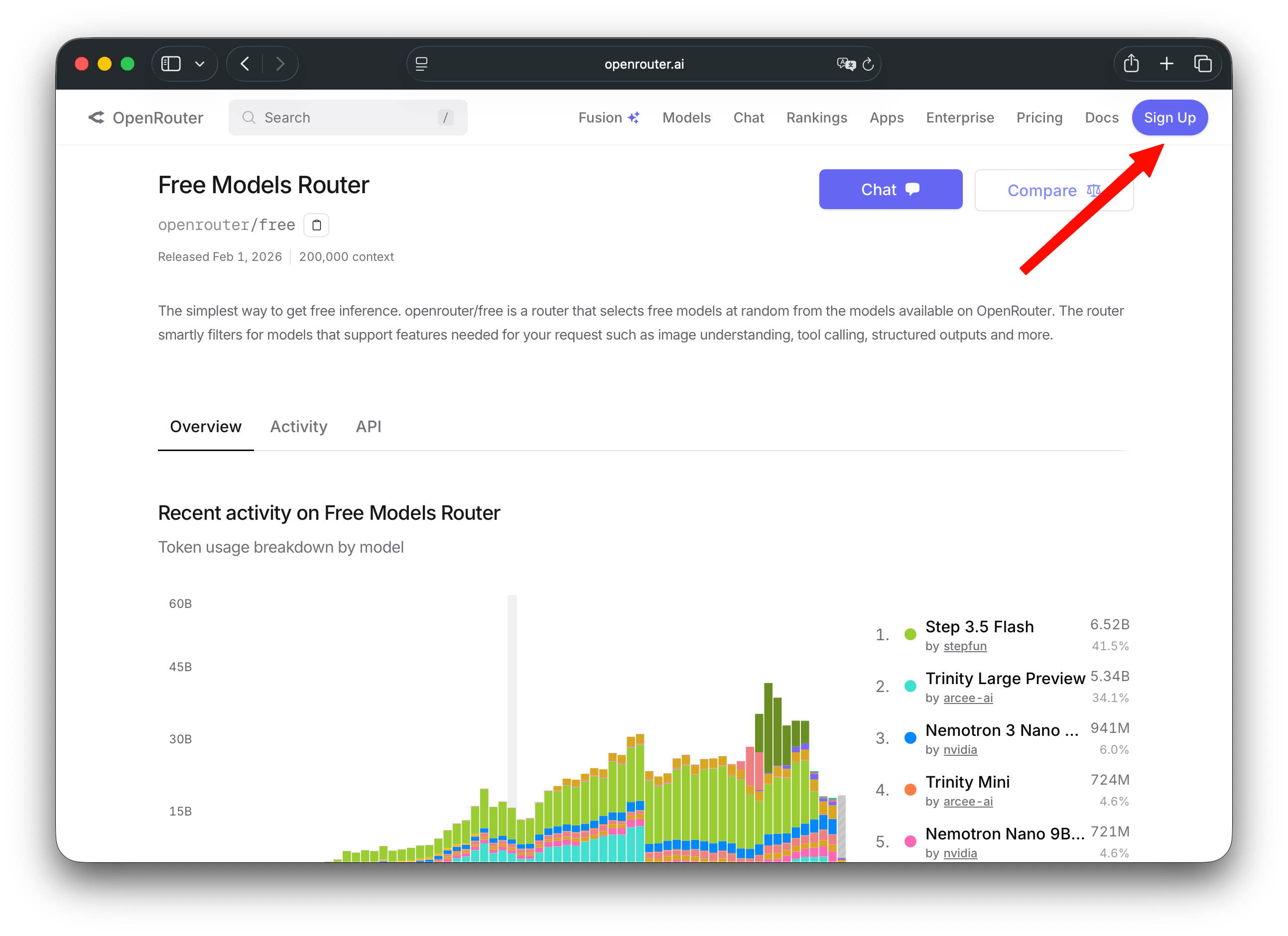
Task: Show the tab overview icon
Action: click(1202, 64)
